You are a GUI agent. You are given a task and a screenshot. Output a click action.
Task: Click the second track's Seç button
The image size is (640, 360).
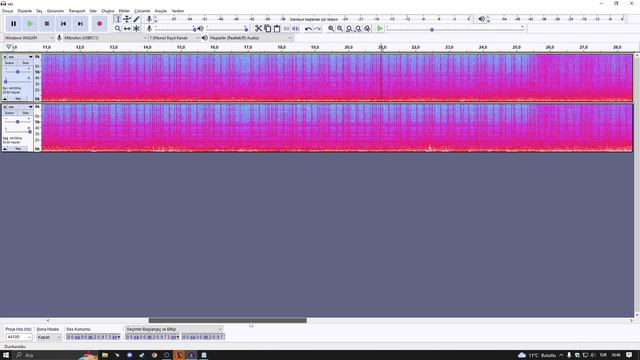18,149
